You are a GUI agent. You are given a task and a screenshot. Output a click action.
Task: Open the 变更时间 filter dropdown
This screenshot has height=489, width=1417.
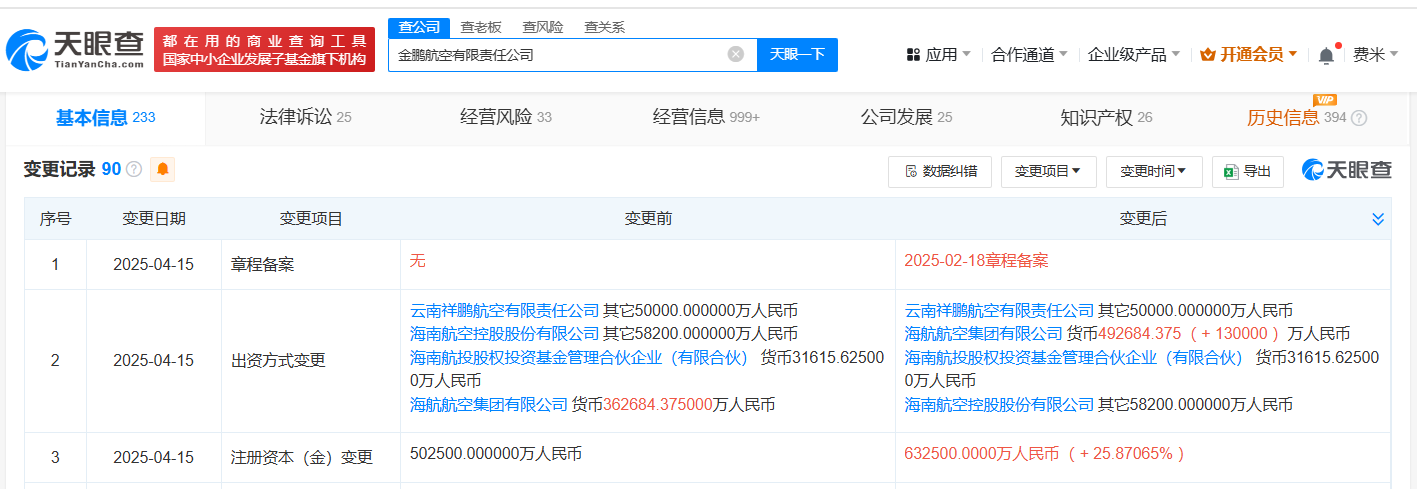click(x=1154, y=171)
